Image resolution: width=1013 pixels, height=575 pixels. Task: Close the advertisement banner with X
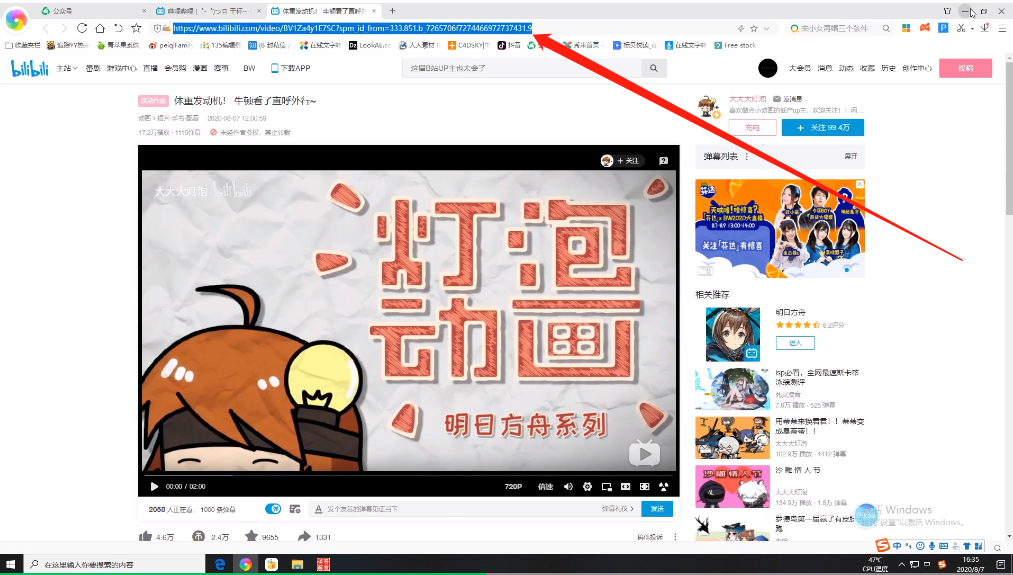tap(860, 184)
